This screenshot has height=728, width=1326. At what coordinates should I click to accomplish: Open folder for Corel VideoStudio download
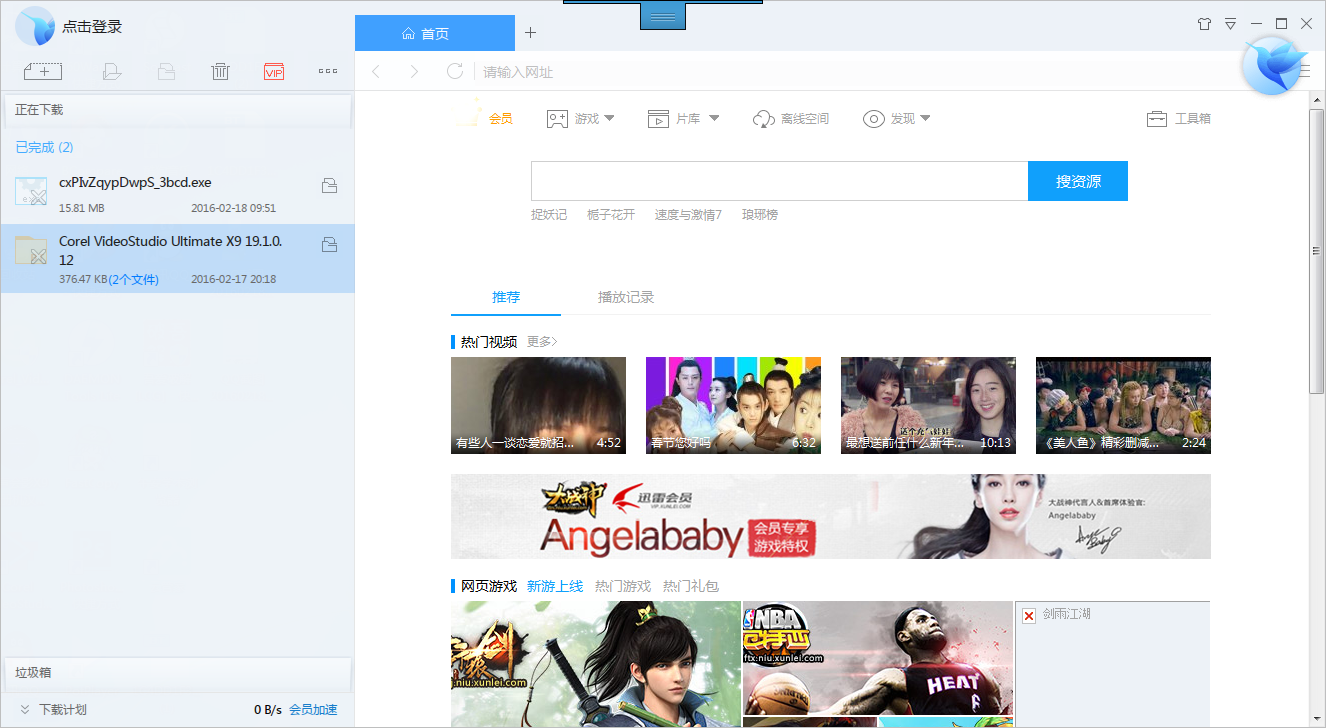coord(328,244)
